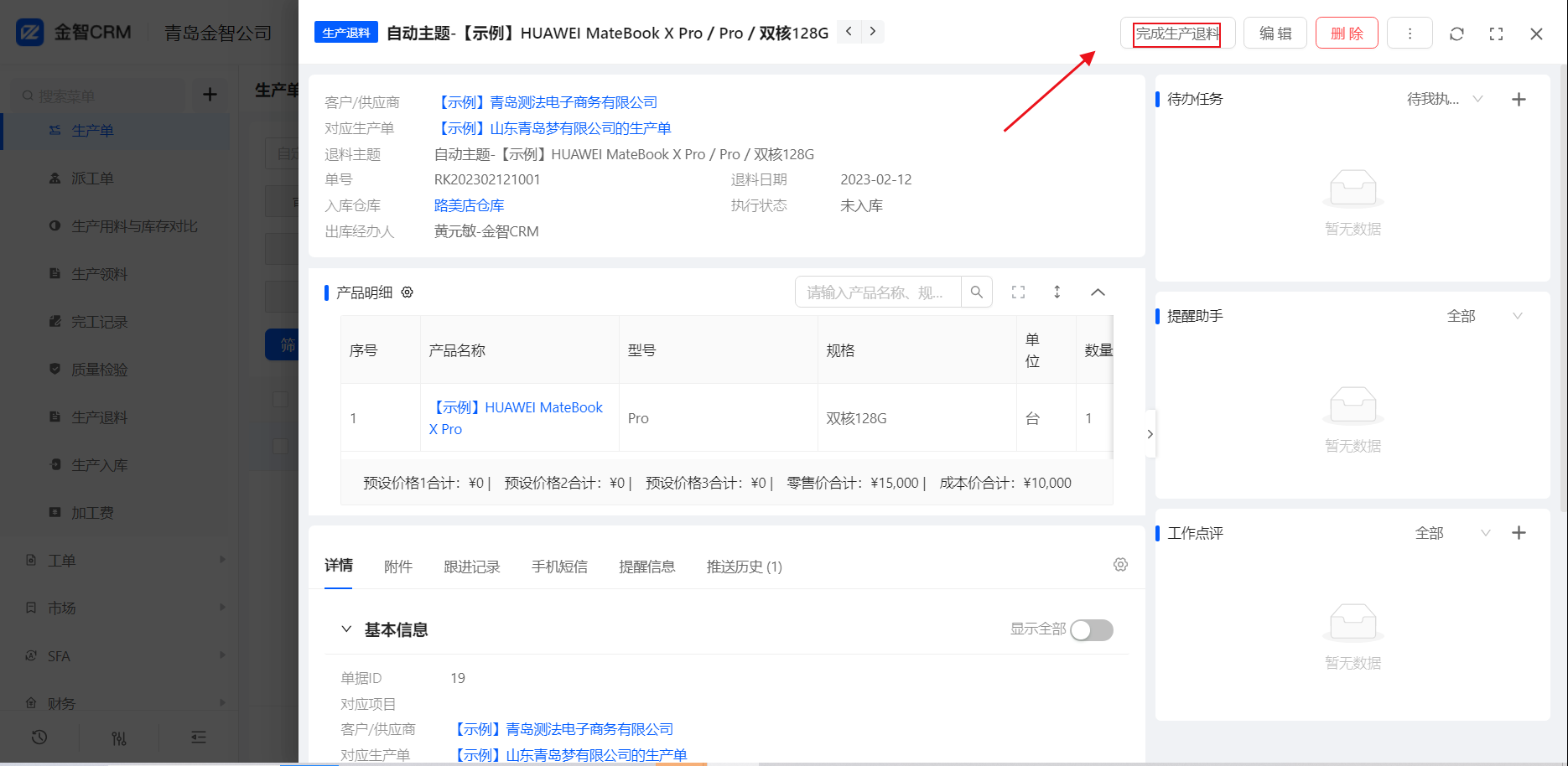The image size is (1568, 766).
Task: Open the 提醒助手 全部 dropdown
Action: [1484, 316]
